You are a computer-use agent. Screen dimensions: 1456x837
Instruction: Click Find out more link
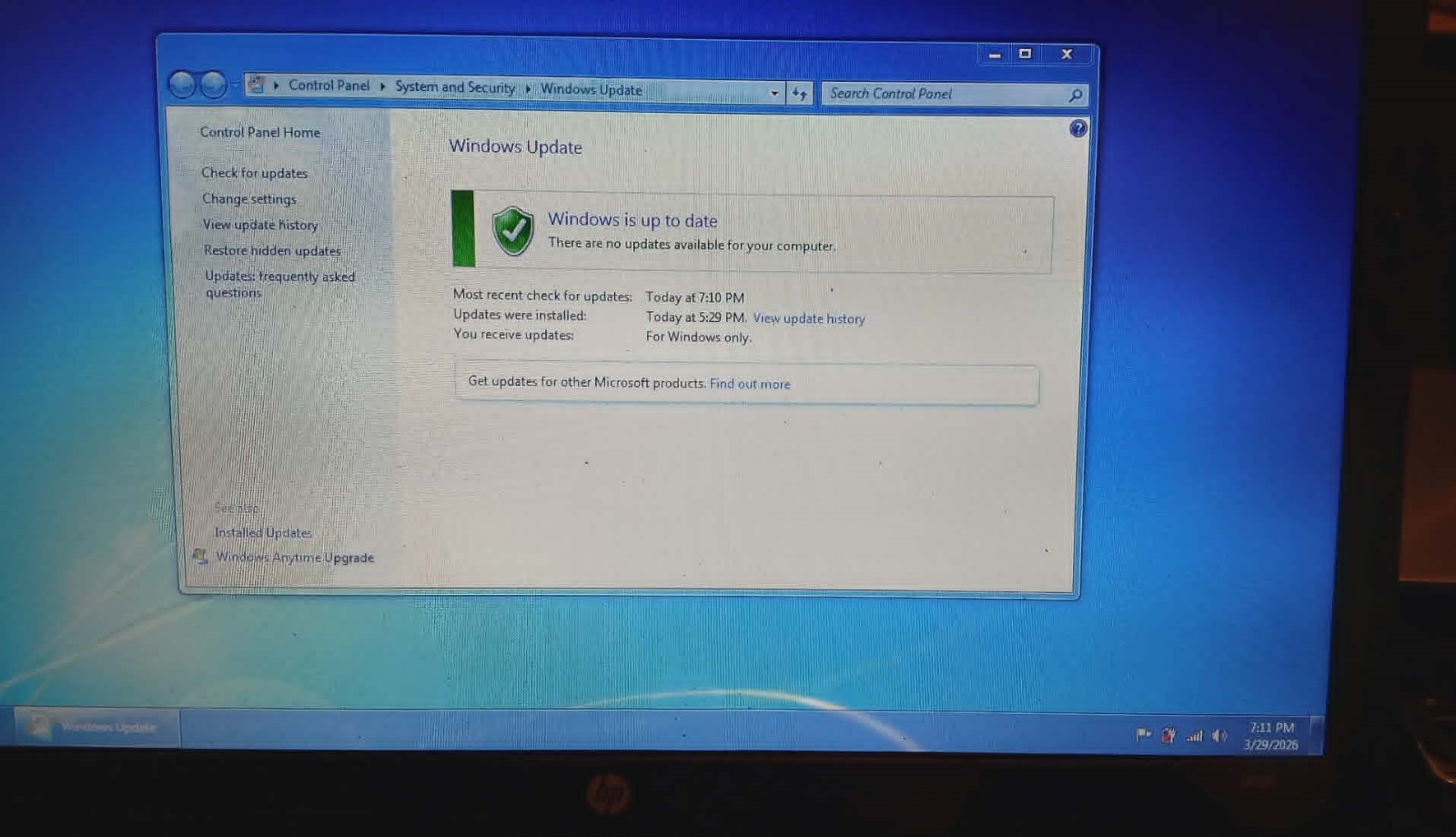pyautogui.click(x=750, y=384)
